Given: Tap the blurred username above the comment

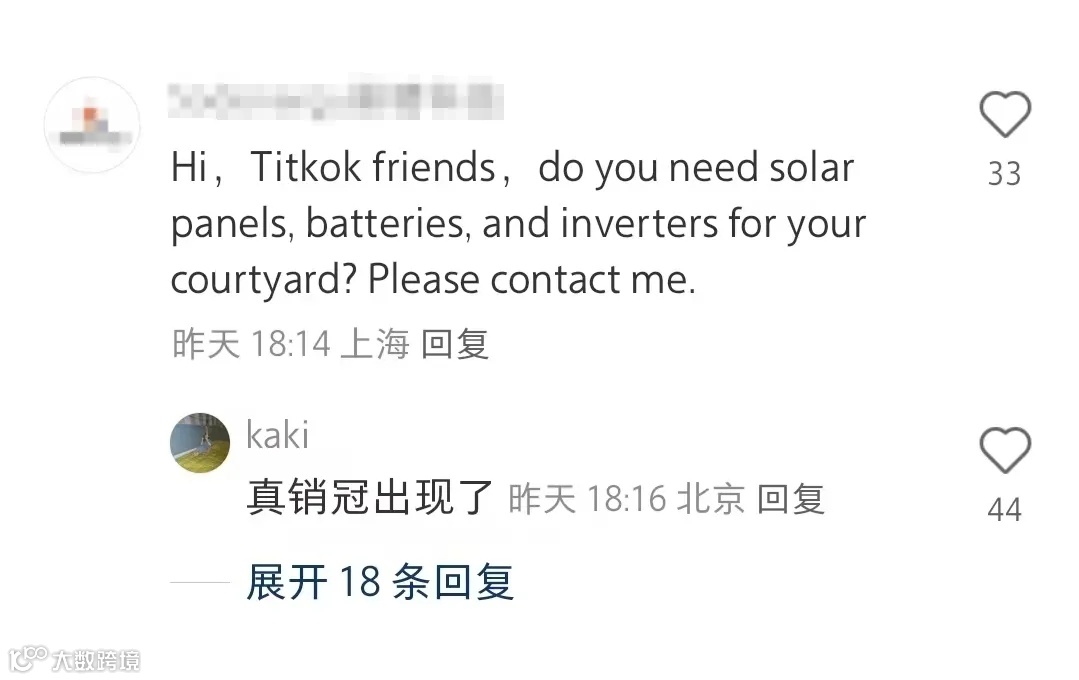Looking at the screenshot, I should pyautogui.click(x=336, y=100).
